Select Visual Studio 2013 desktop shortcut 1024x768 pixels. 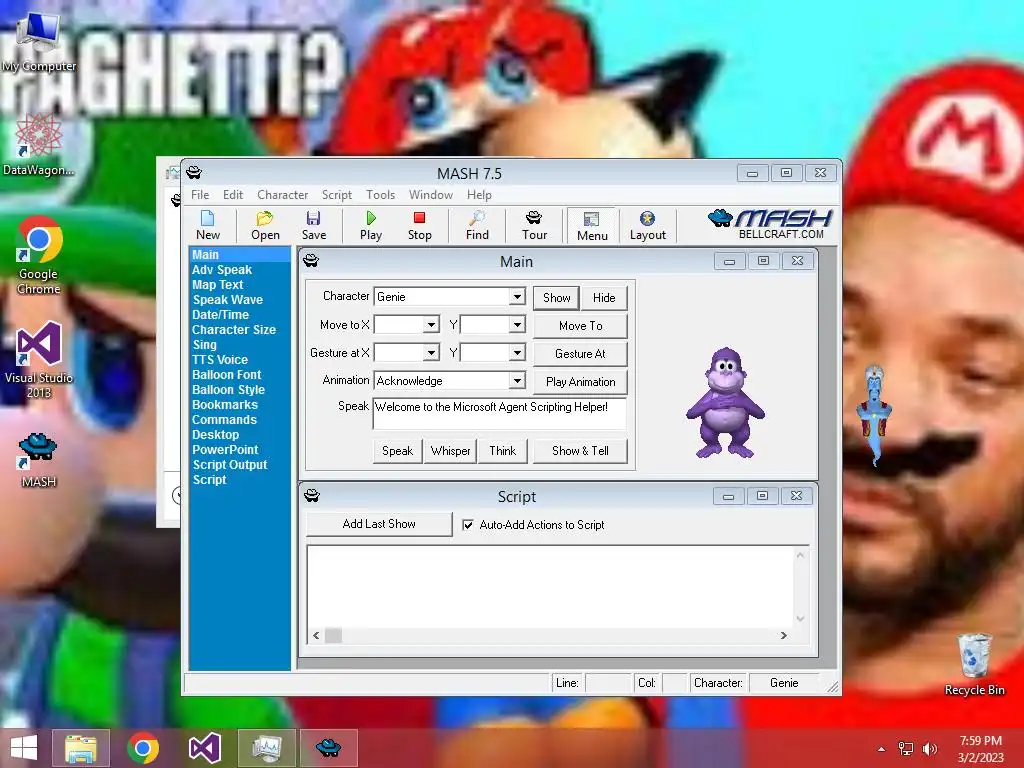pos(39,360)
